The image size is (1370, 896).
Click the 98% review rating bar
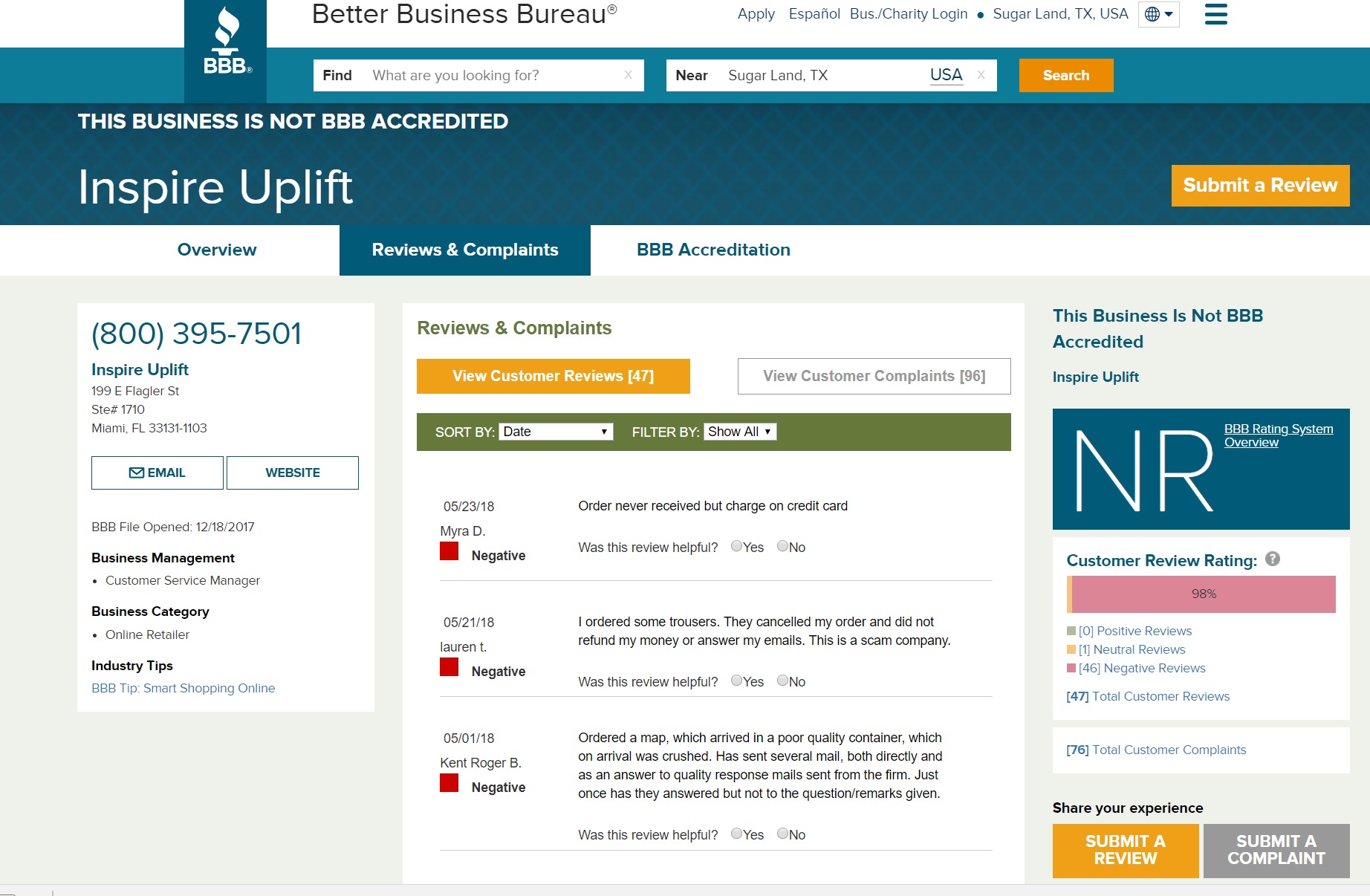pyautogui.click(x=1201, y=594)
